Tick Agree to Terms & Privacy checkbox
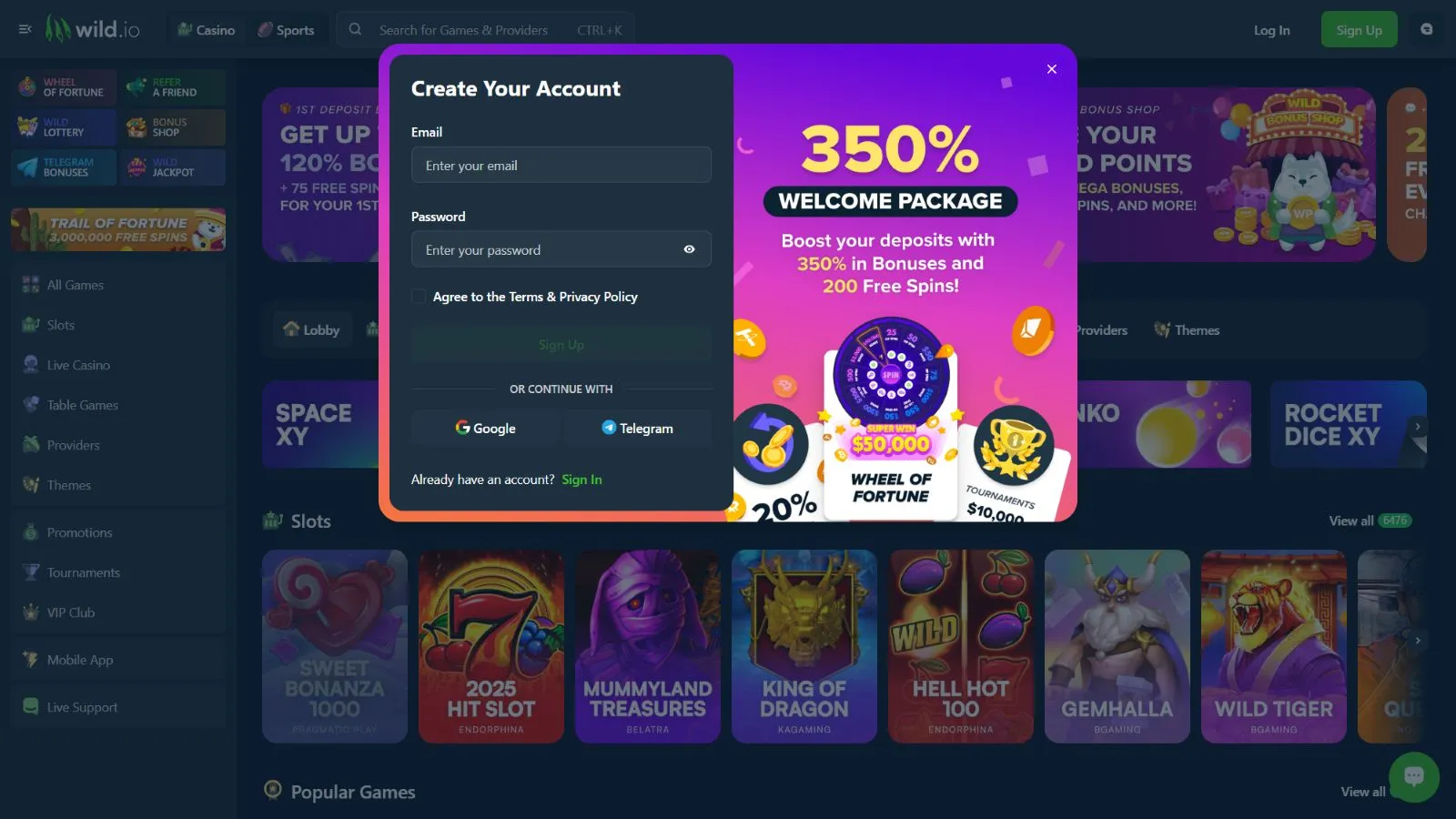This screenshot has width=1456, height=819. click(x=419, y=297)
